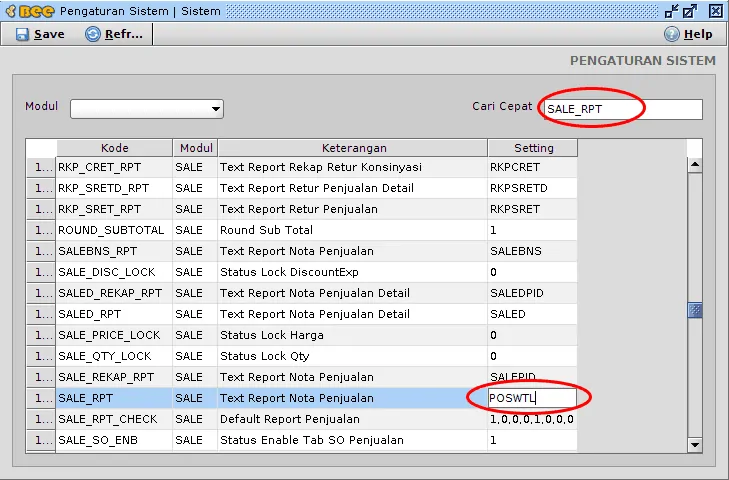Image resolution: width=729 pixels, height=480 pixels.
Task: Select the SALE_PRICE_LOCK code cell
Action: tap(114, 335)
